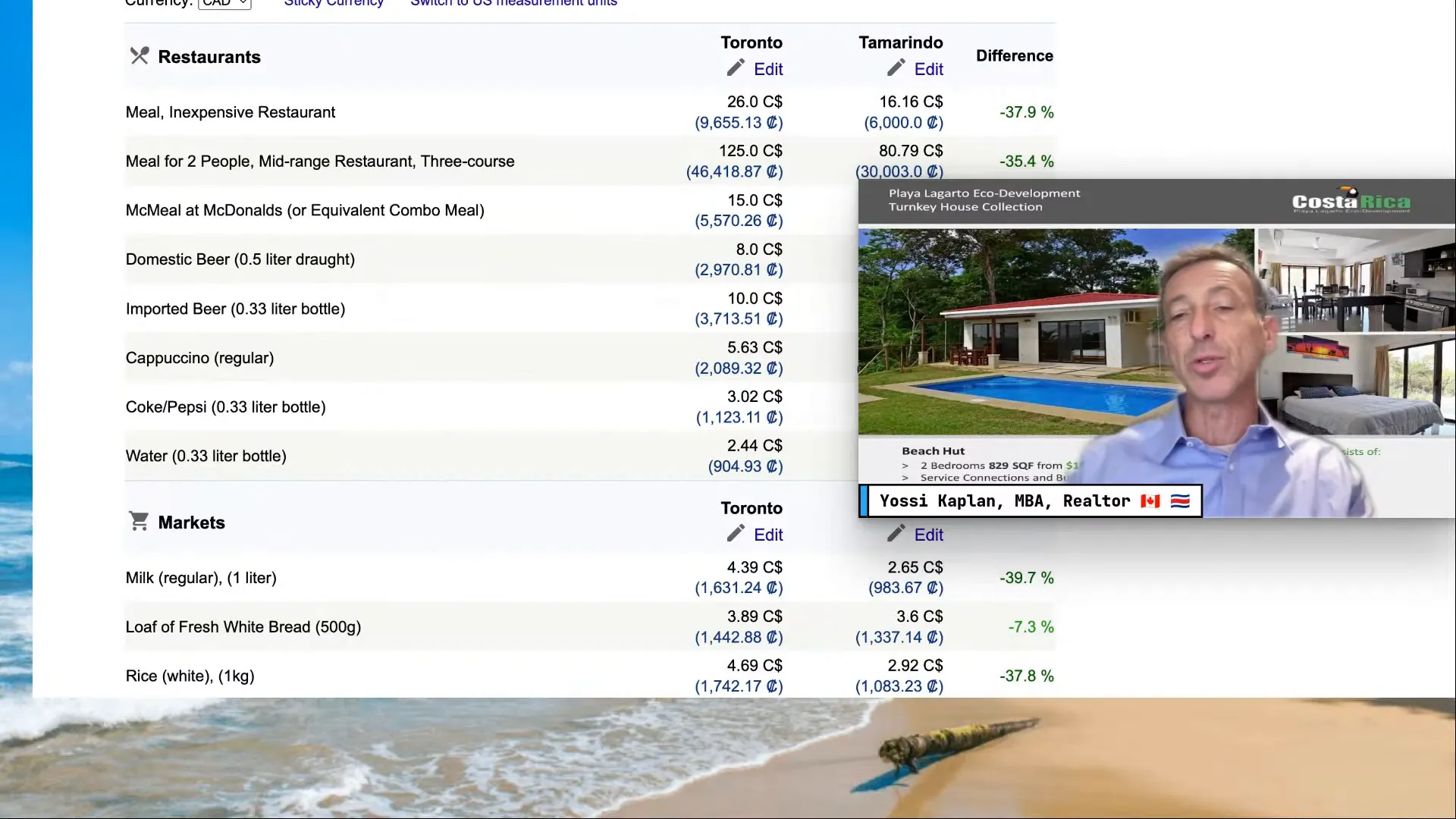1456x819 pixels.
Task: Click pencil icon under Tamarindo in Restaurants
Action: pyautogui.click(x=896, y=68)
